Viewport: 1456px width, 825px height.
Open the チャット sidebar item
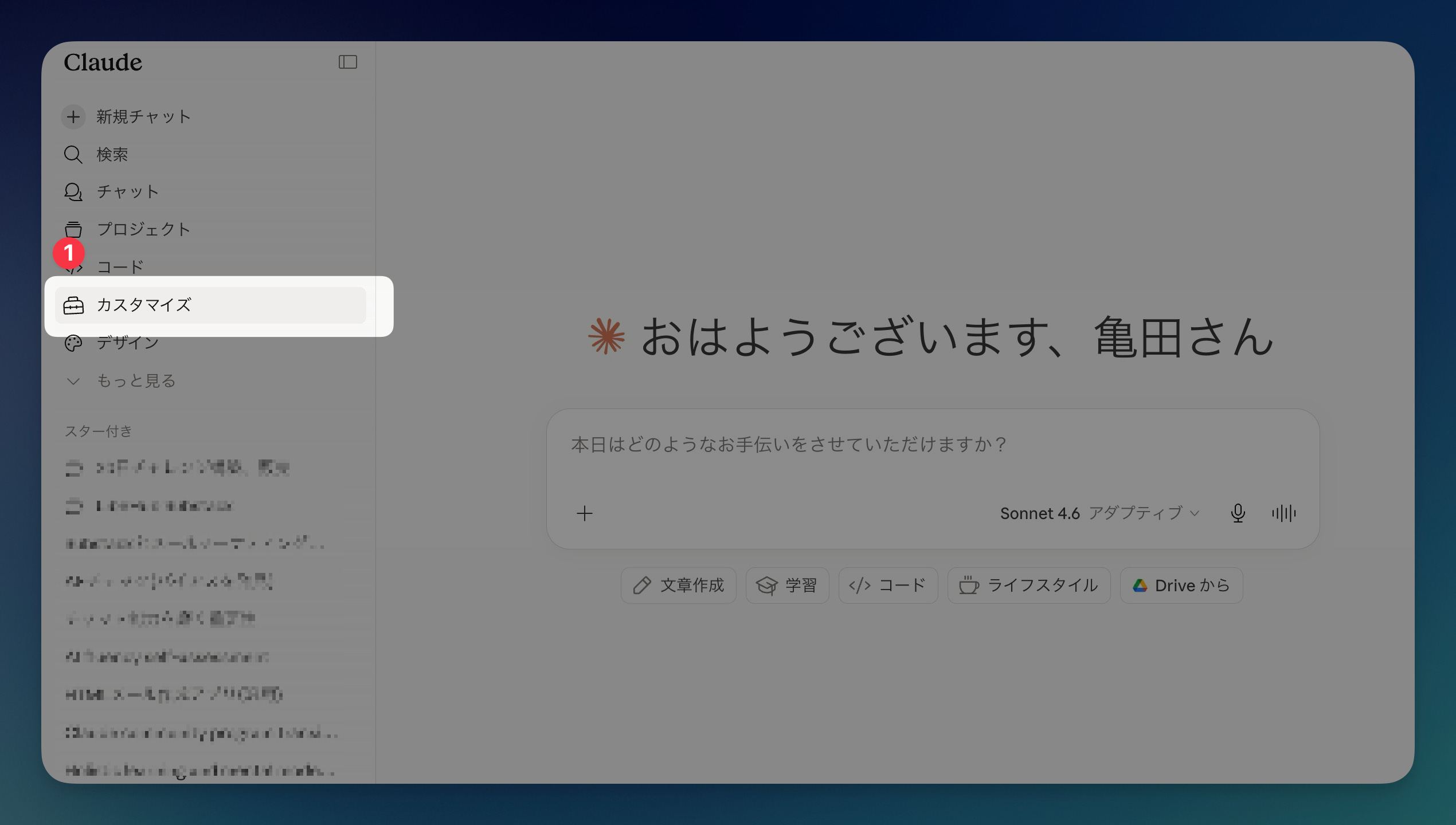pyautogui.click(x=210, y=192)
